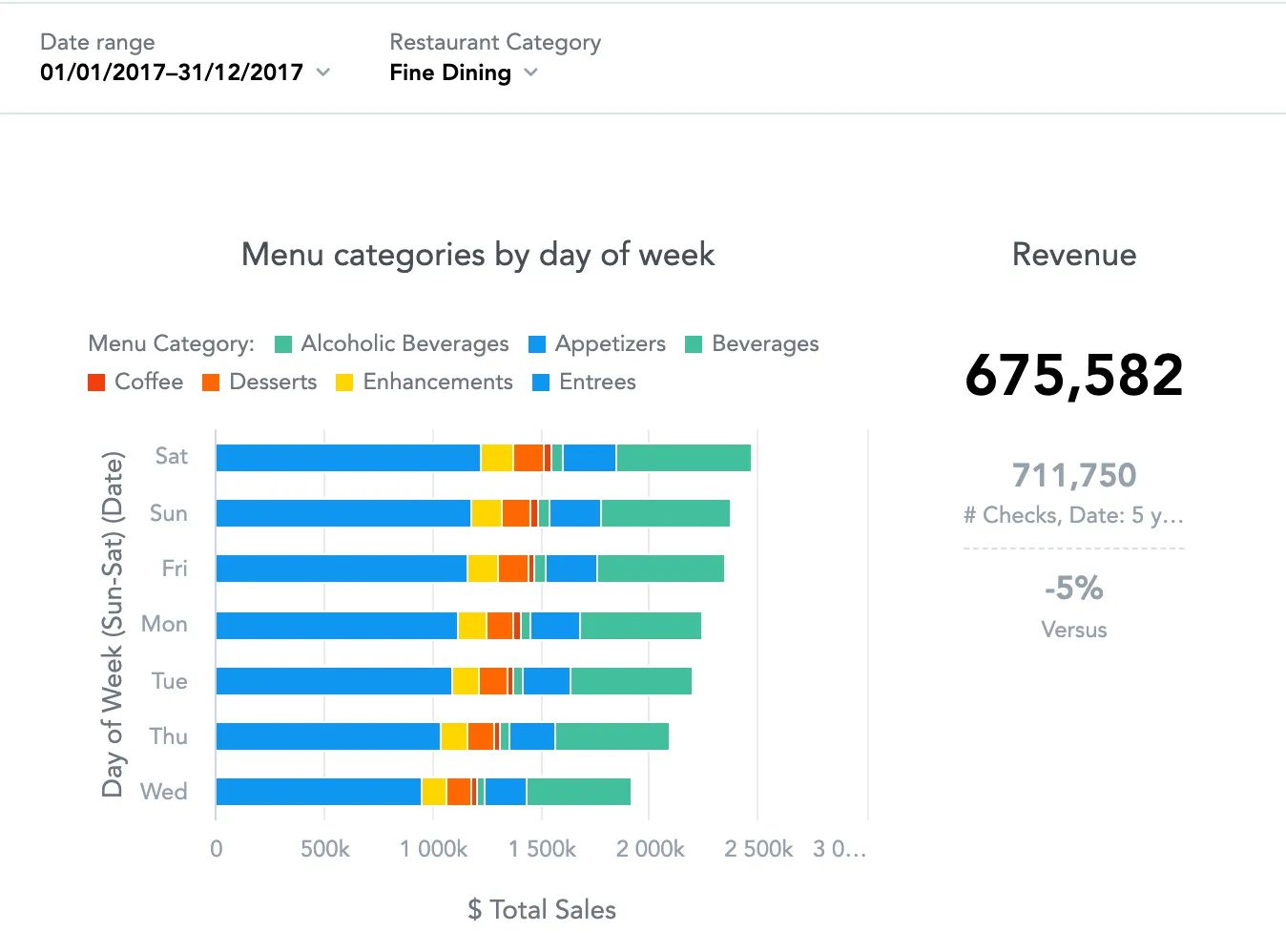The height and width of the screenshot is (952, 1286).
Task: Open the Date range dropdown
Action: click(x=184, y=72)
